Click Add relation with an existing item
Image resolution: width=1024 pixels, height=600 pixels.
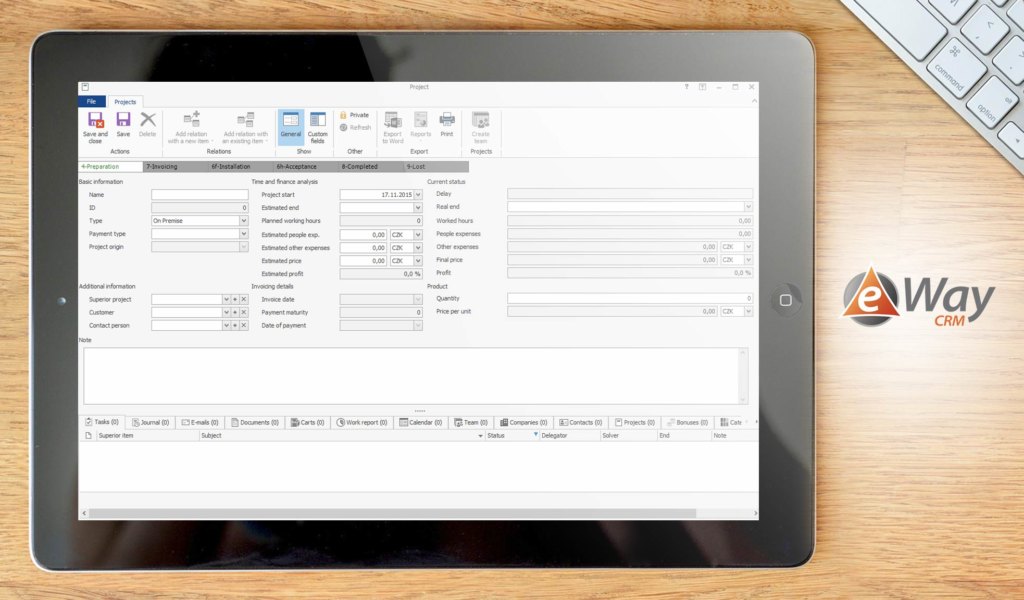[245, 126]
